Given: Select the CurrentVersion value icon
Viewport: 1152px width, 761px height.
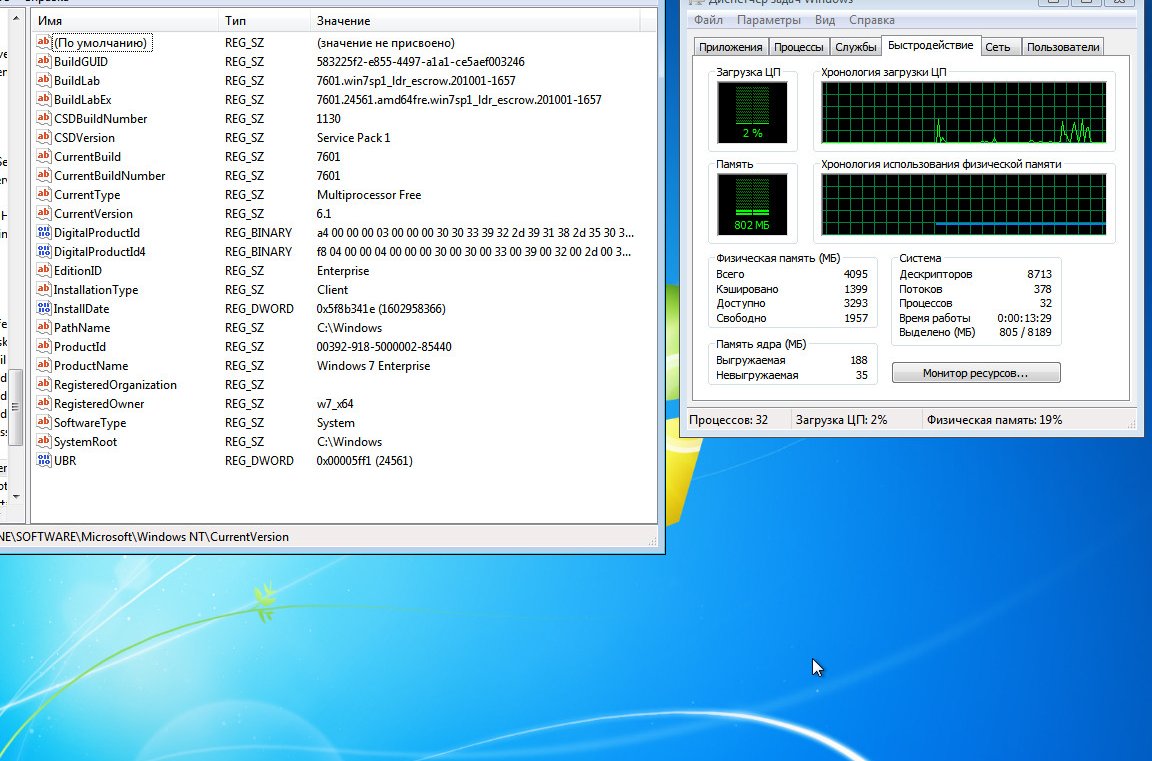Looking at the screenshot, I should coord(43,214).
